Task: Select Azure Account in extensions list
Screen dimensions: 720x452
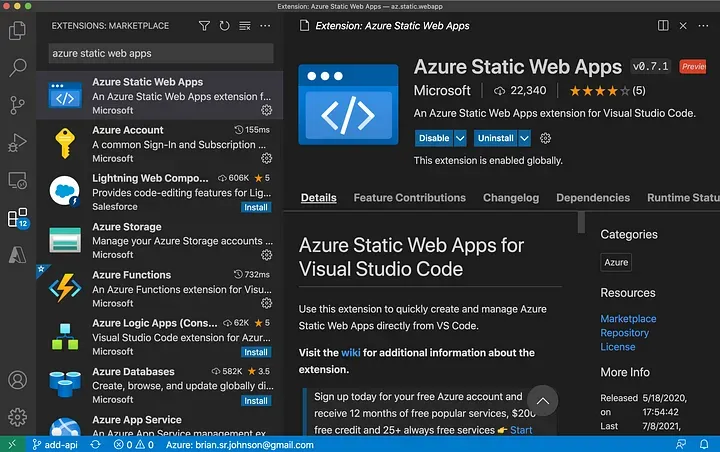Action: point(160,144)
